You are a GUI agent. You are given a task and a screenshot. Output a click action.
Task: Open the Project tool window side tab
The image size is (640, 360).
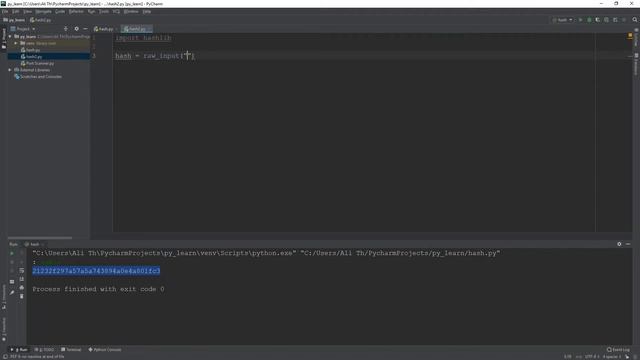coord(4,39)
